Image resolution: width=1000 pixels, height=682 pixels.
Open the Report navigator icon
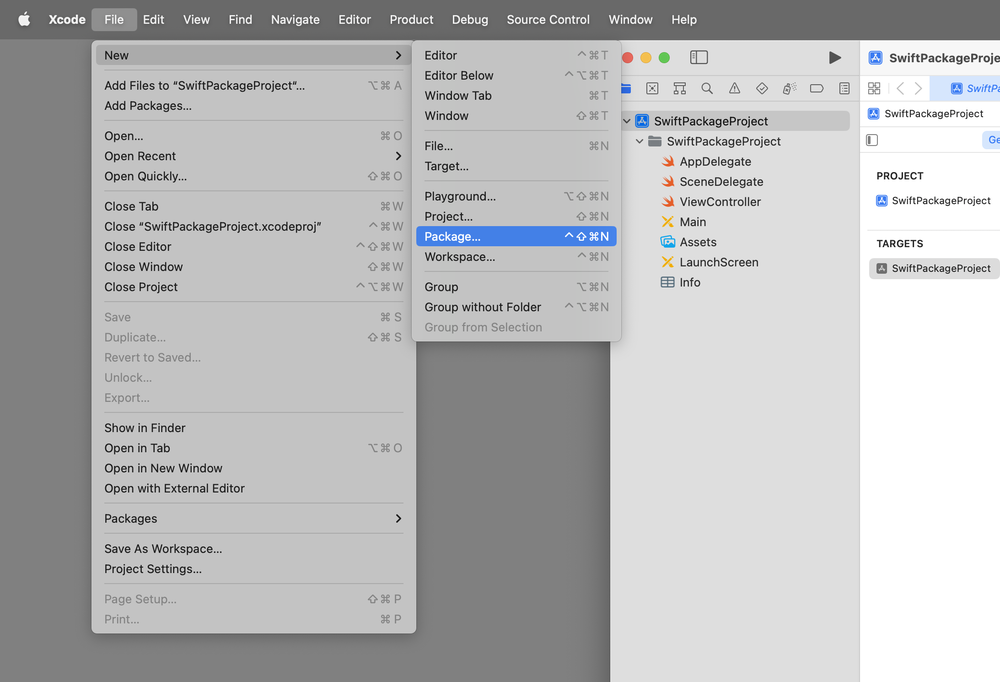coord(844,89)
